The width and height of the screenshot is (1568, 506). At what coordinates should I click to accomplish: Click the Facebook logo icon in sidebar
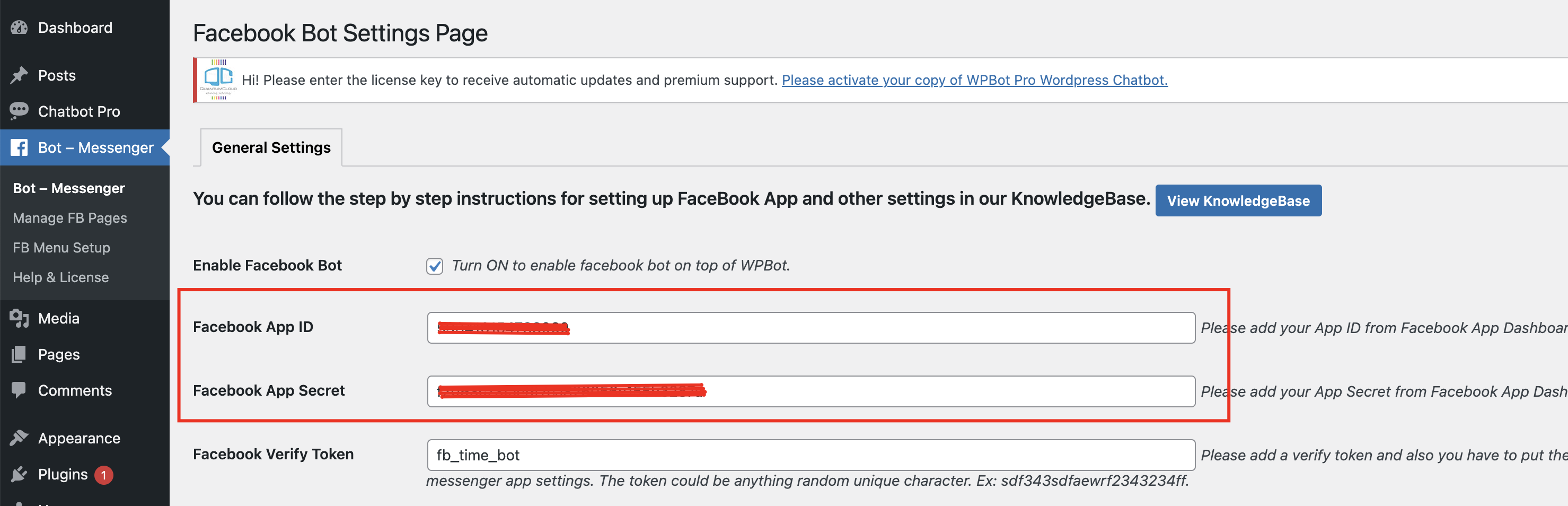[x=19, y=147]
